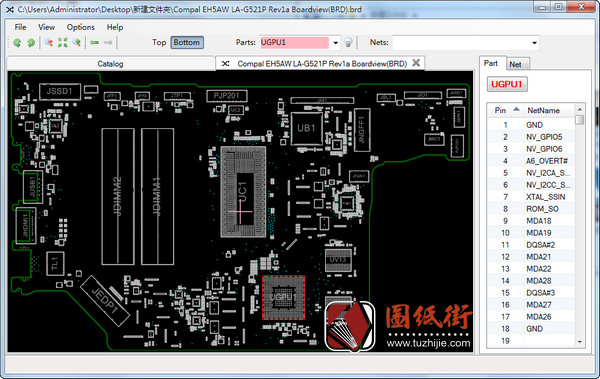Screen dimensions: 600x379
Task: Select the JUSB1 connector
Action: pos(33,187)
